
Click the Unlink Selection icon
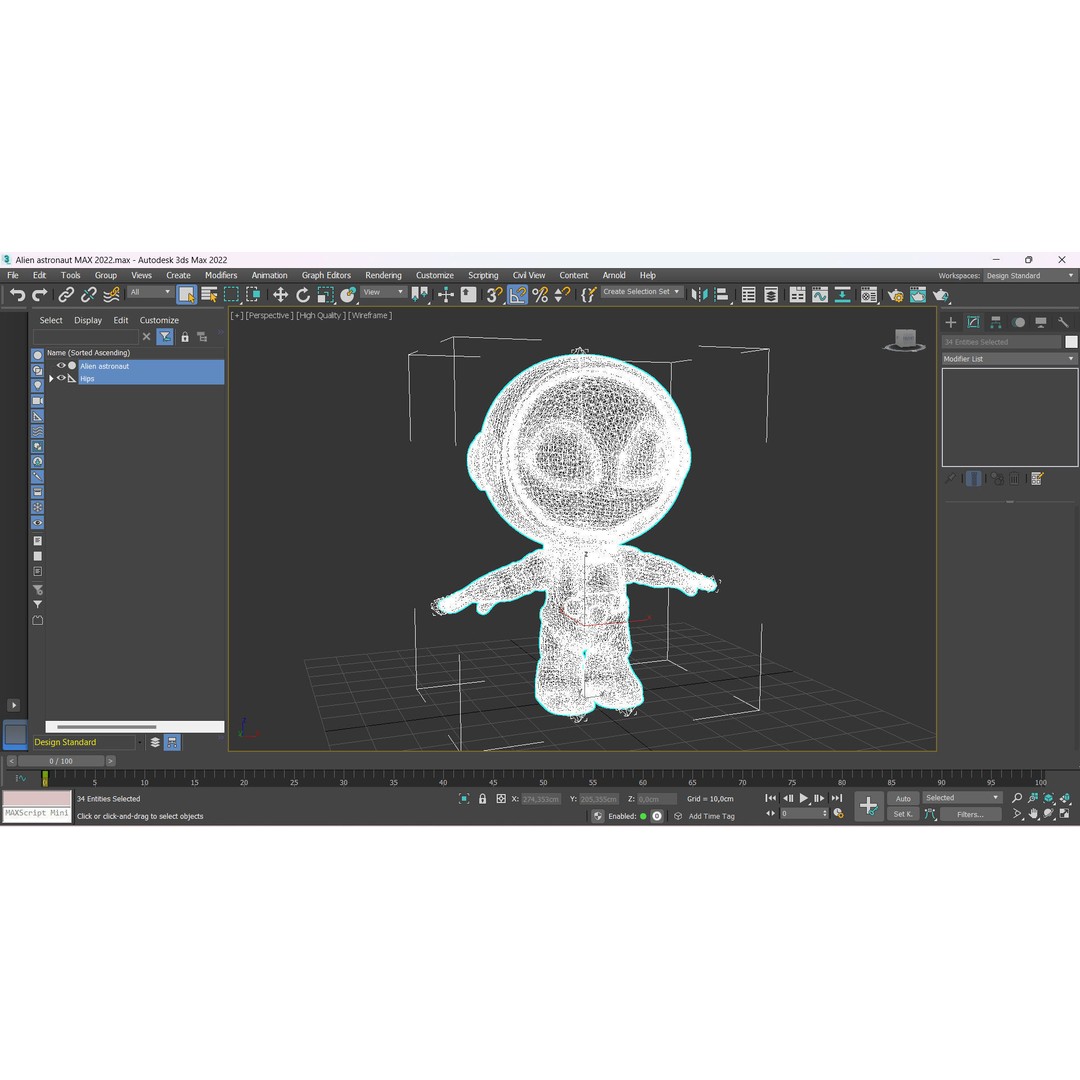(89, 295)
